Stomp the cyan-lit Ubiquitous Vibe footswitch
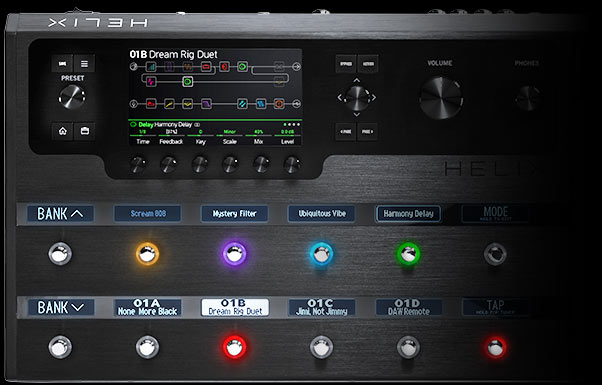Image resolution: width=602 pixels, height=385 pixels. pos(321,253)
